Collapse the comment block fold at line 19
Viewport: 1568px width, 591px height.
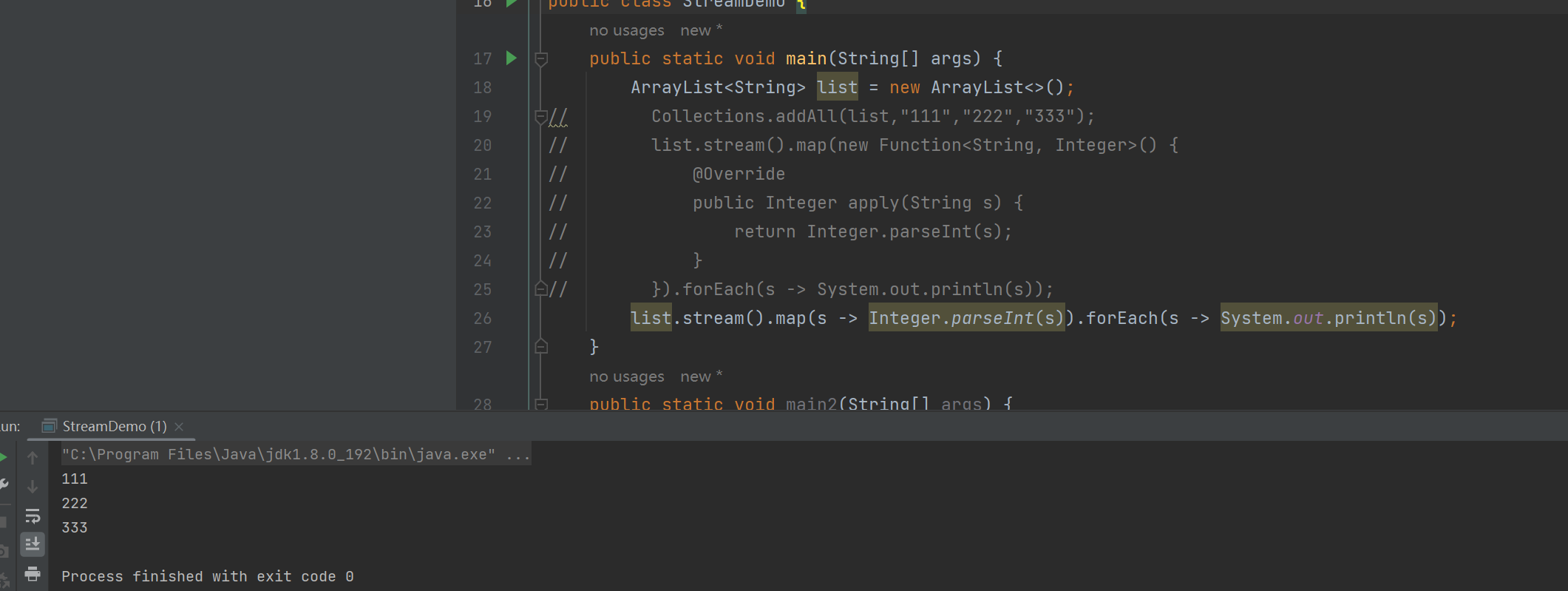540,116
